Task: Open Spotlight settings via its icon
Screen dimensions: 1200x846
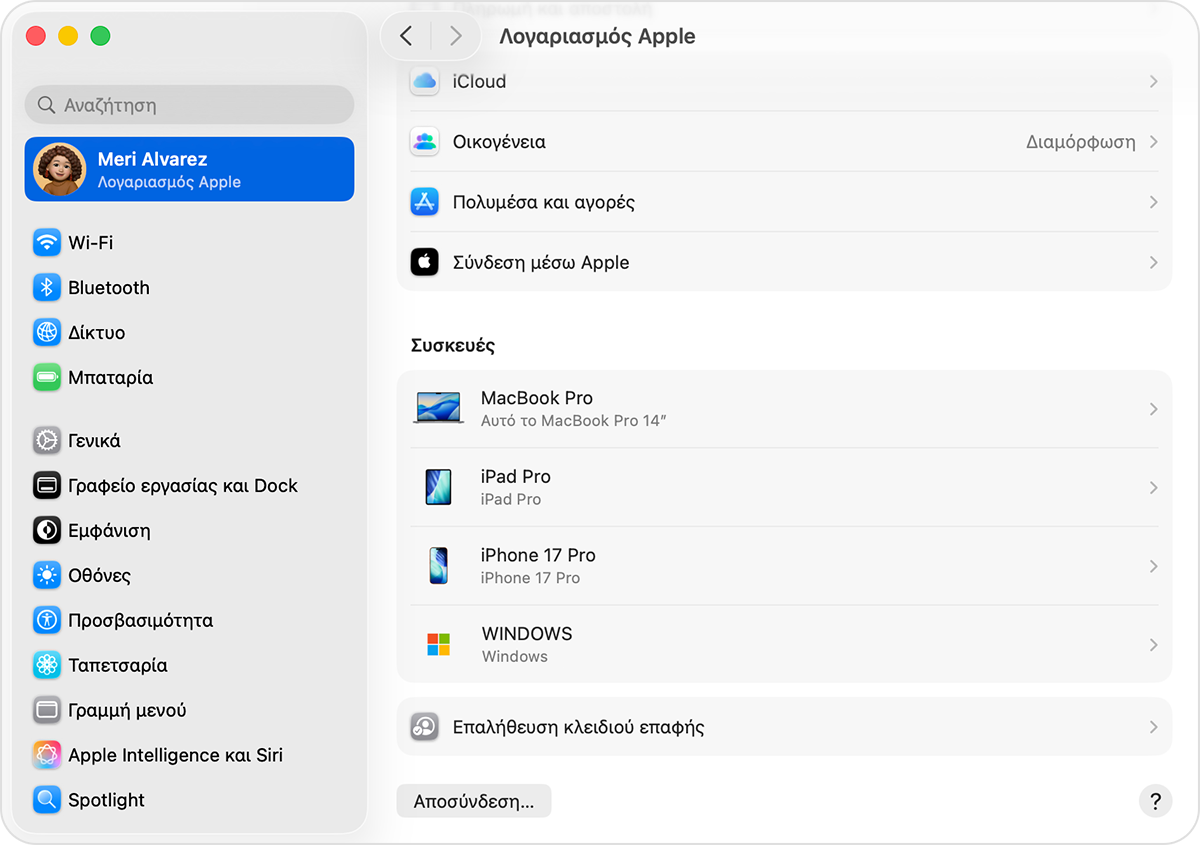Action: (47, 799)
